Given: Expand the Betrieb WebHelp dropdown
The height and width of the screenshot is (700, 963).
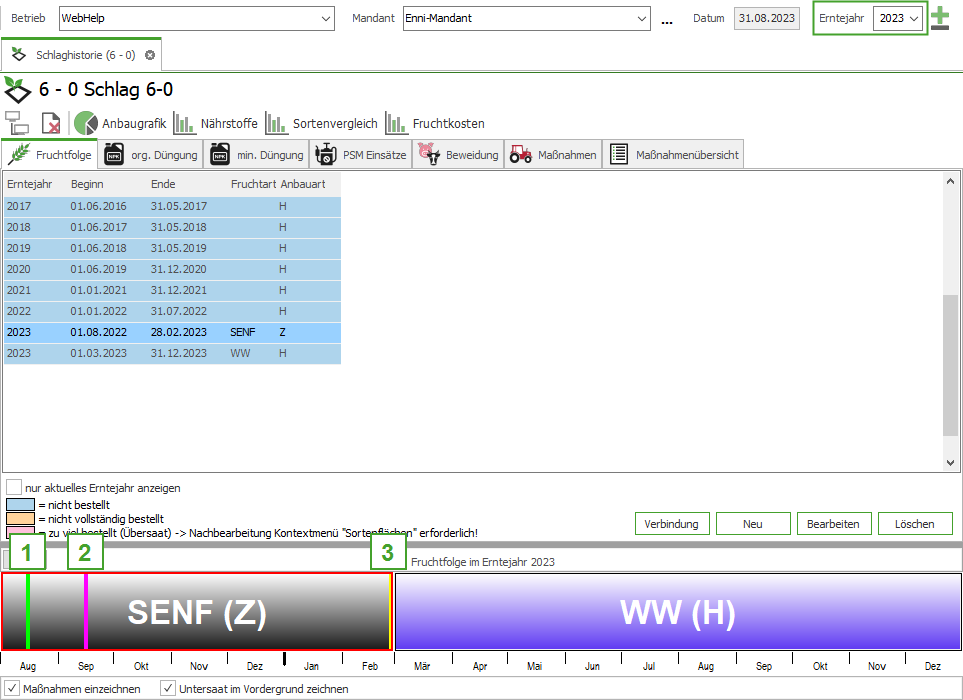Looking at the screenshot, I should point(326,18).
